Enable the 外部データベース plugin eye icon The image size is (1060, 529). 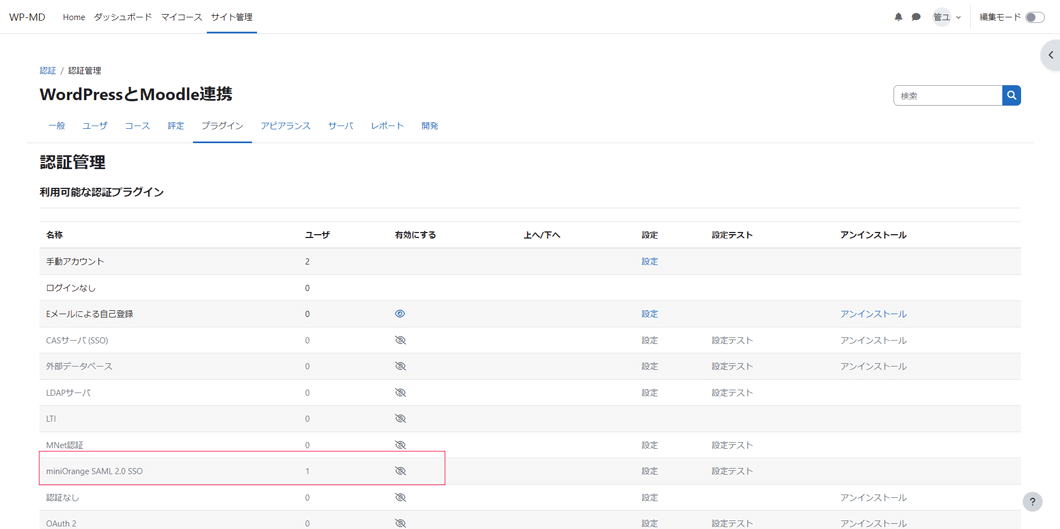pos(400,366)
